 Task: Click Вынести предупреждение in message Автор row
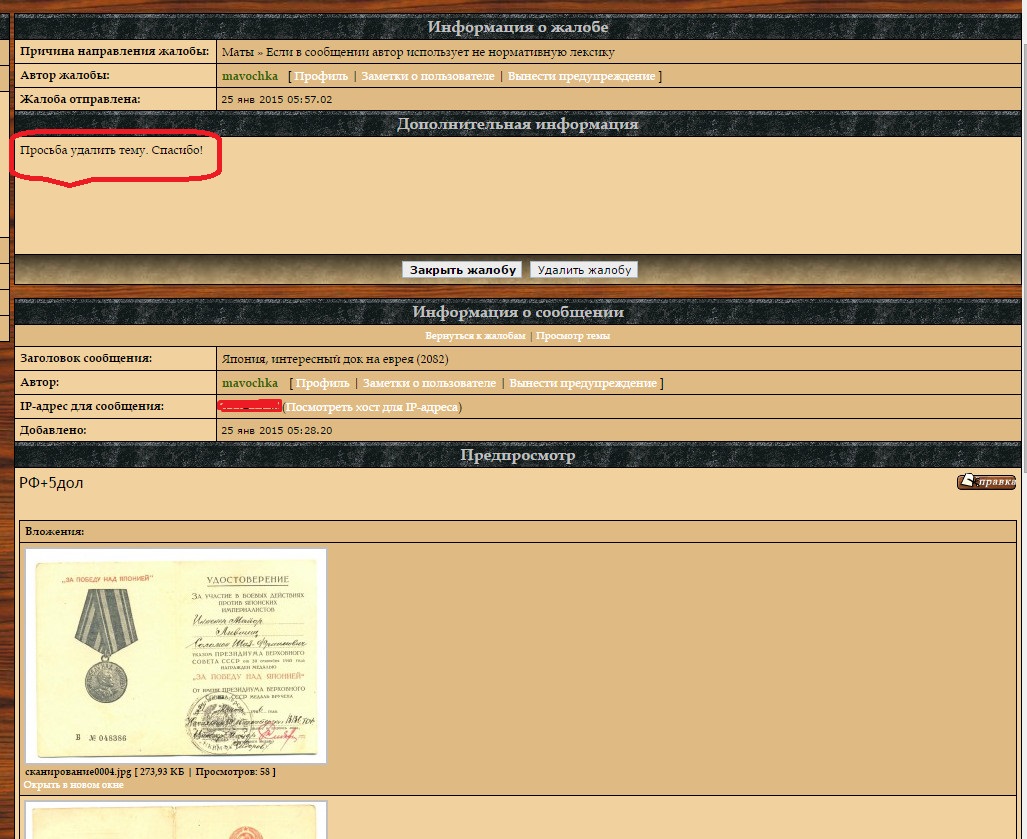(x=583, y=383)
